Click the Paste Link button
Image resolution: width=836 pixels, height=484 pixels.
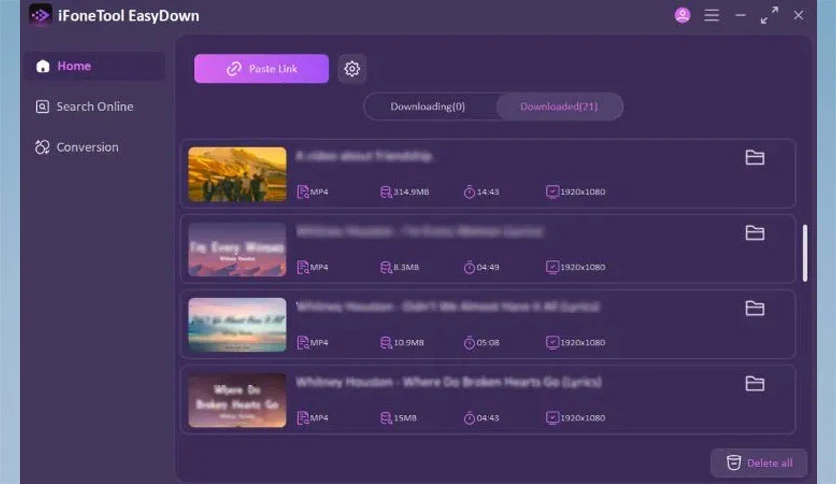point(261,69)
